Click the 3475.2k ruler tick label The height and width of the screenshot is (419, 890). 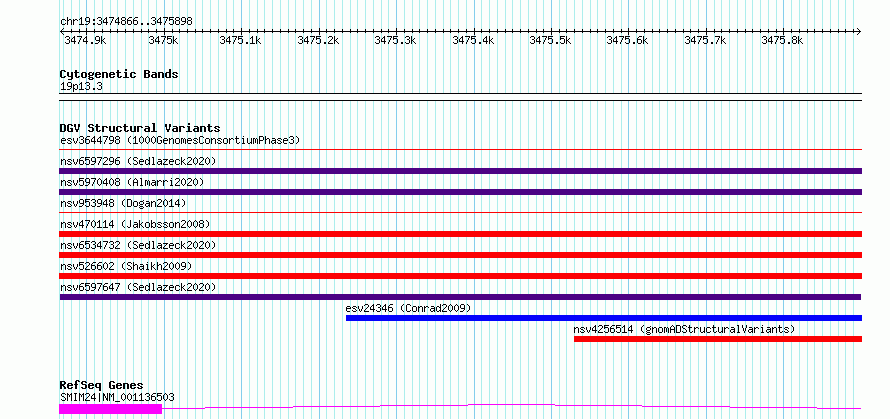pyautogui.click(x=318, y=40)
